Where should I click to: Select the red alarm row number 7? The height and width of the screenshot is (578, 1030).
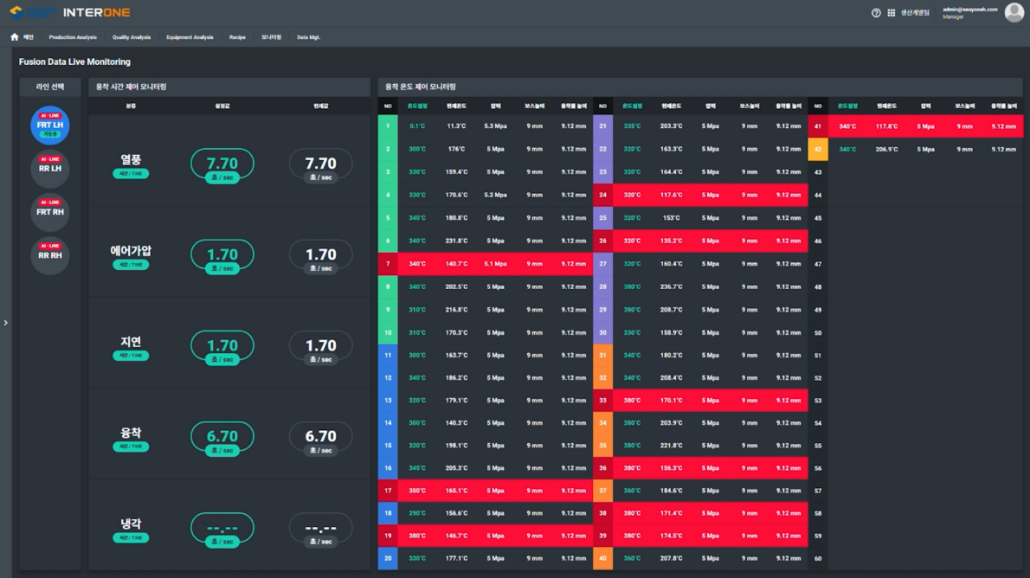pos(485,263)
